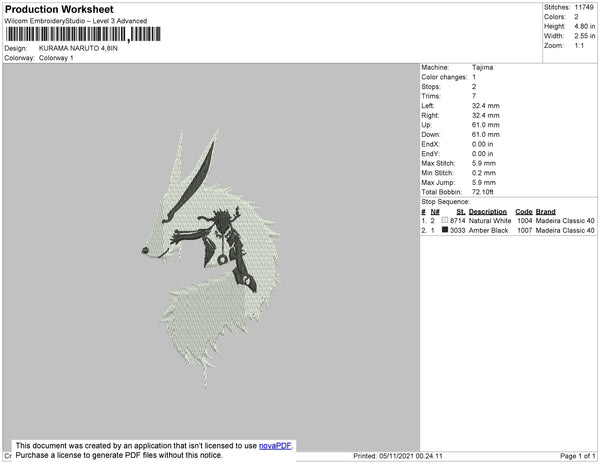Click the 'Brand' column header
Screen dimensions: 600x464
point(545,212)
